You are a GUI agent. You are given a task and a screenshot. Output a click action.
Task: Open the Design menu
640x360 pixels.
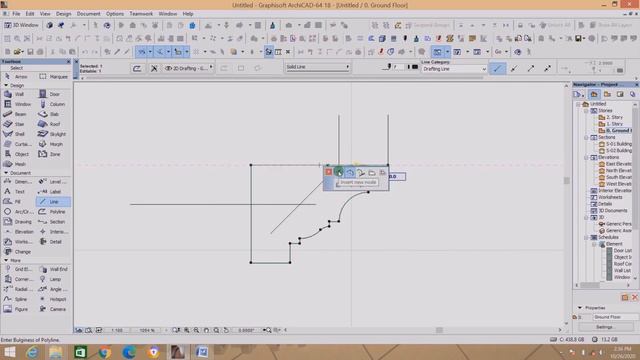[x=63, y=13]
